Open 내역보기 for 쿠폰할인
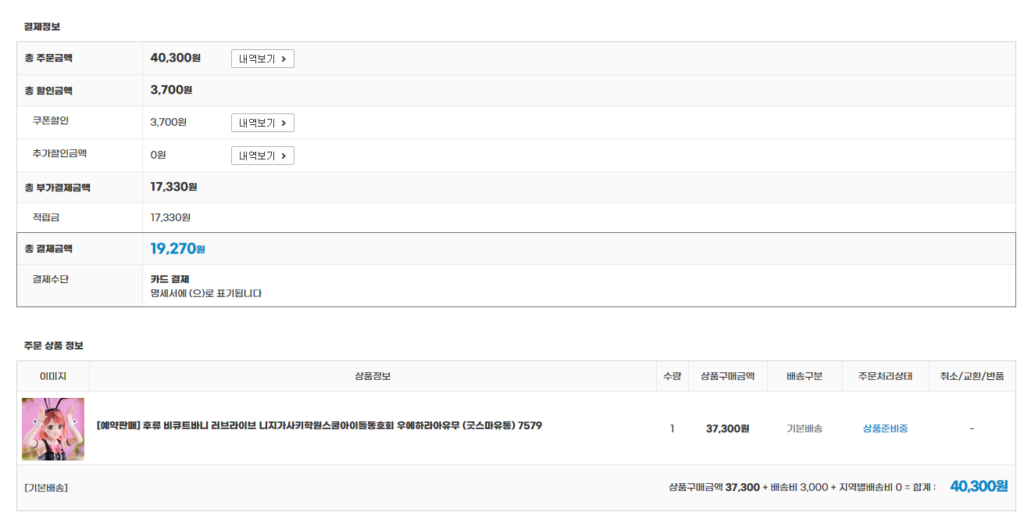The width and height of the screenshot is (1024, 523). 263,123
